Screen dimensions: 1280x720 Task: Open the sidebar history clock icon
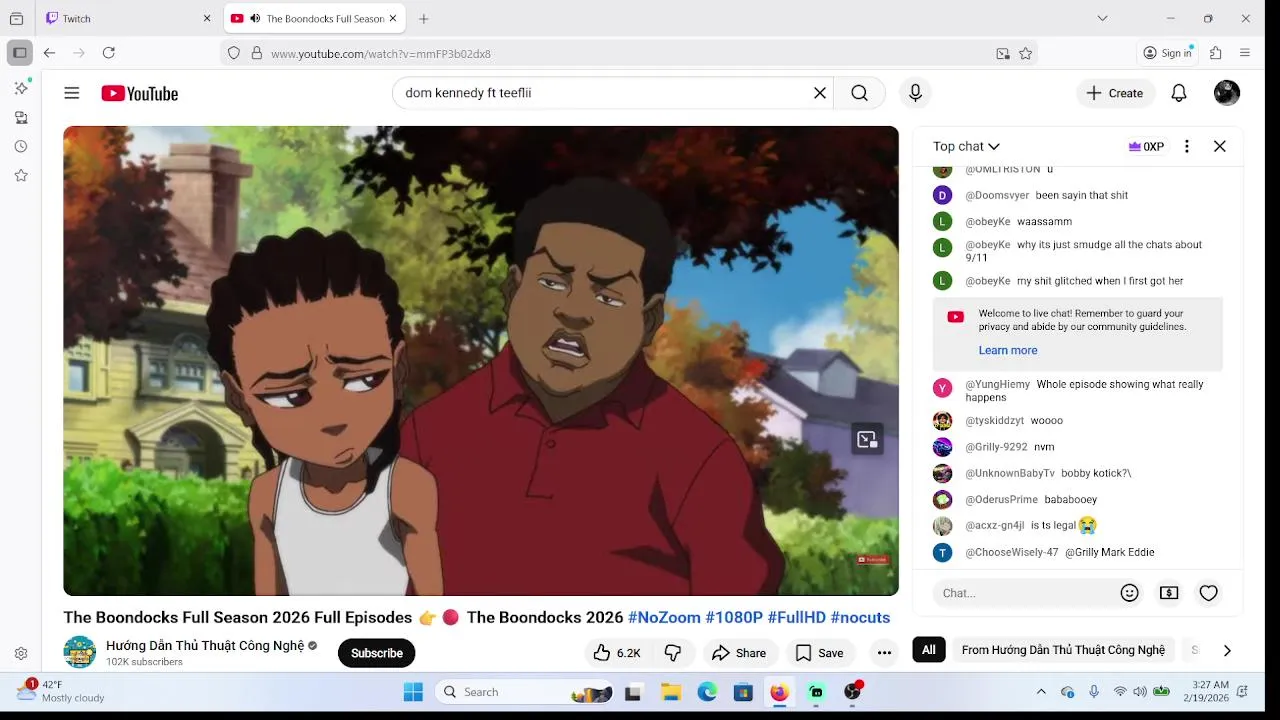point(21,146)
